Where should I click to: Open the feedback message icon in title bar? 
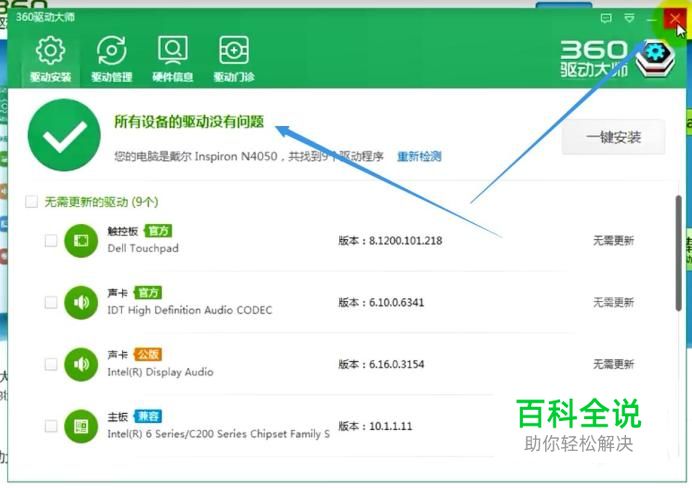(606, 18)
